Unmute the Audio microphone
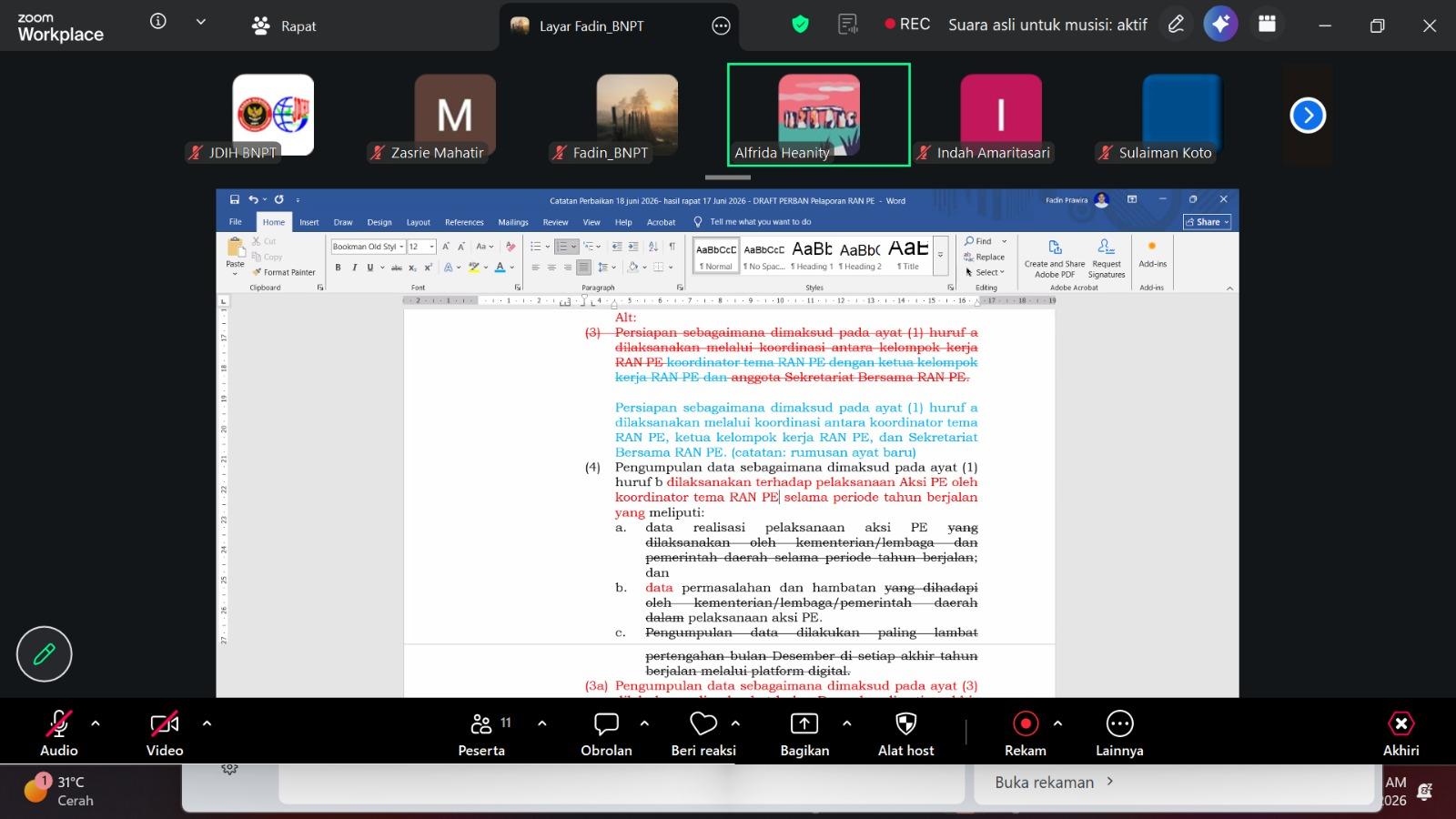The image size is (1456, 819). [x=59, y=734]
